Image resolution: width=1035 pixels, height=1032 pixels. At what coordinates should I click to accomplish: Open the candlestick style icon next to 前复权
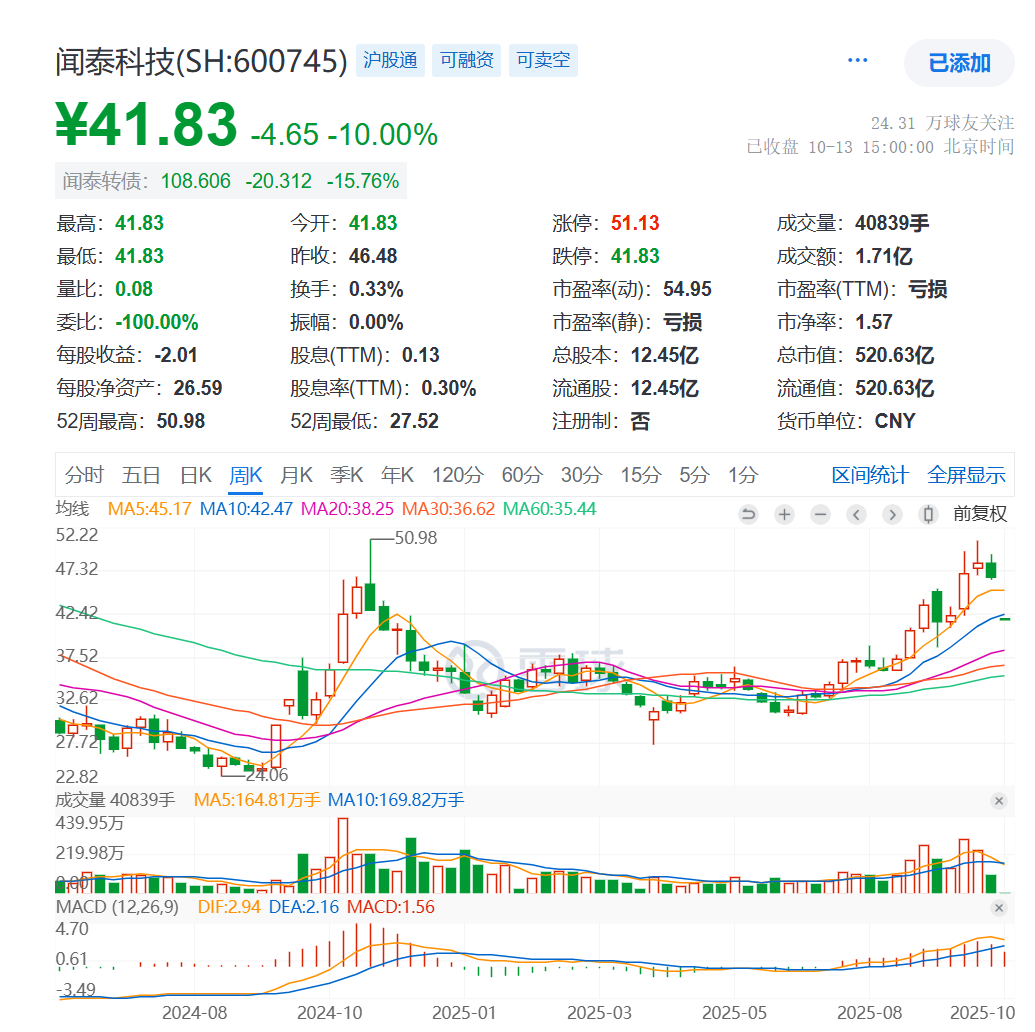(926, 514)
